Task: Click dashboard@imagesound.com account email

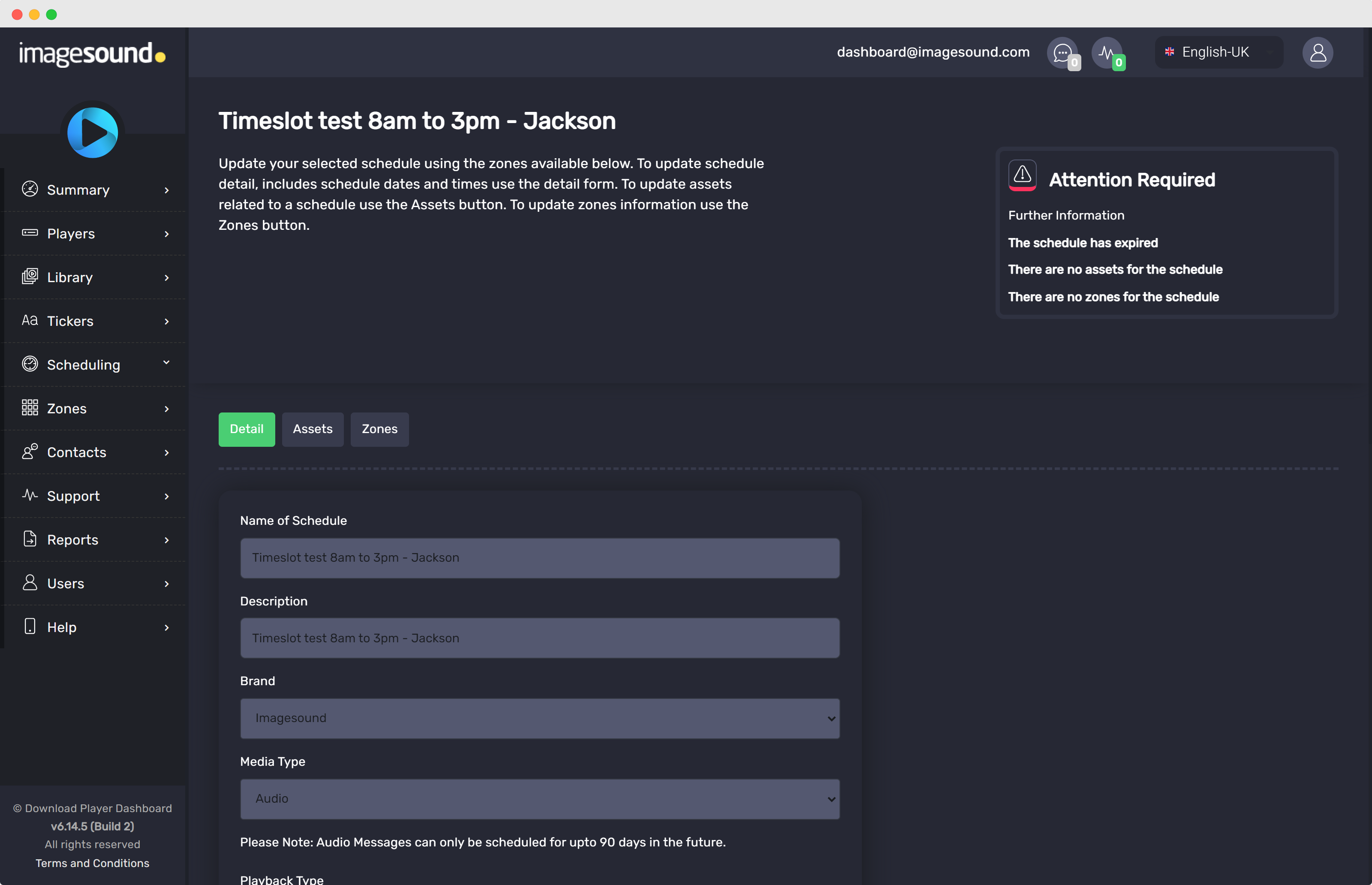Action: pyautogui.click(x=933, y=52)
